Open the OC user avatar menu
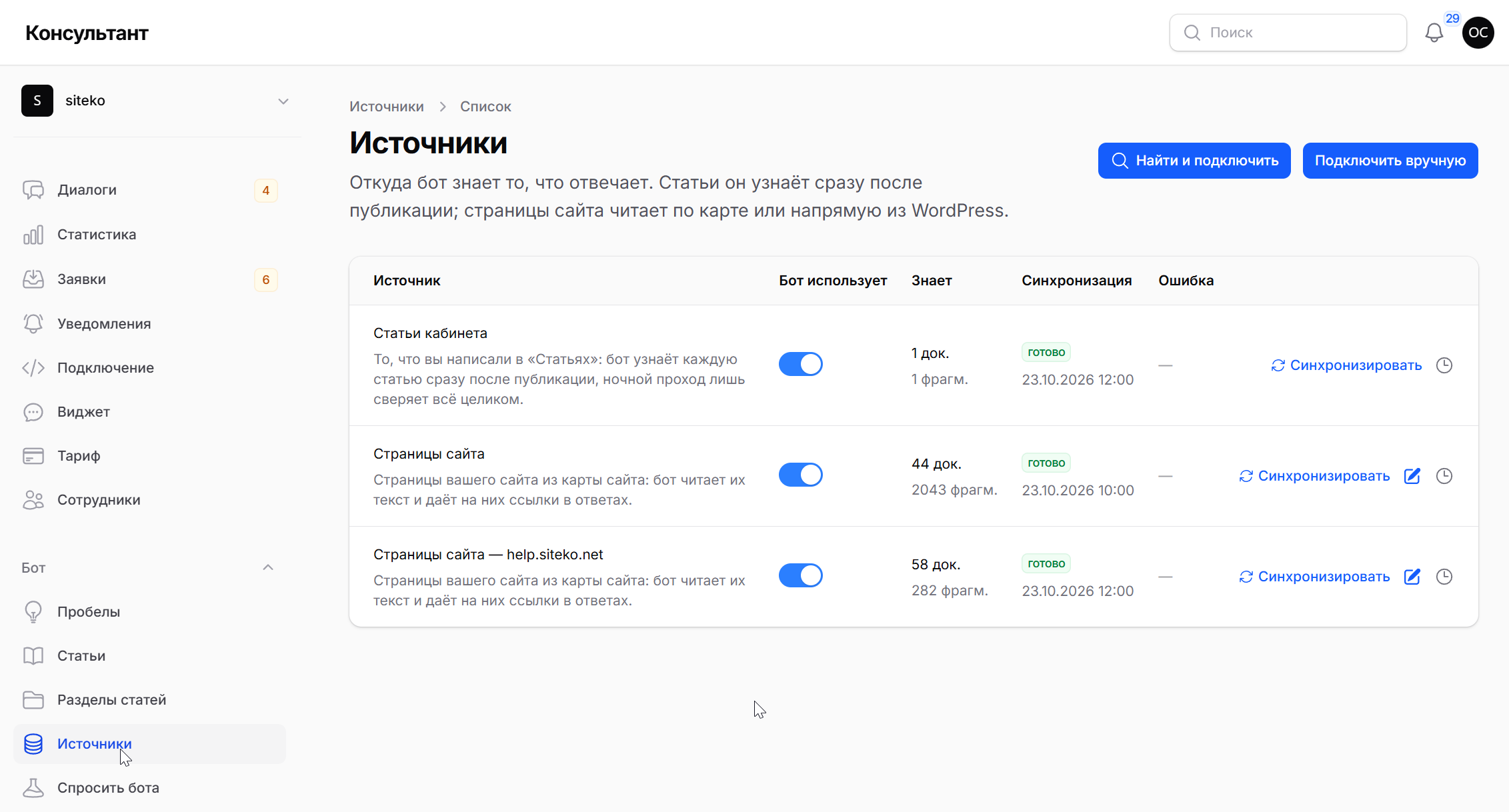1509x812 pixels. pyautogui.click(x=1478, y=33)
